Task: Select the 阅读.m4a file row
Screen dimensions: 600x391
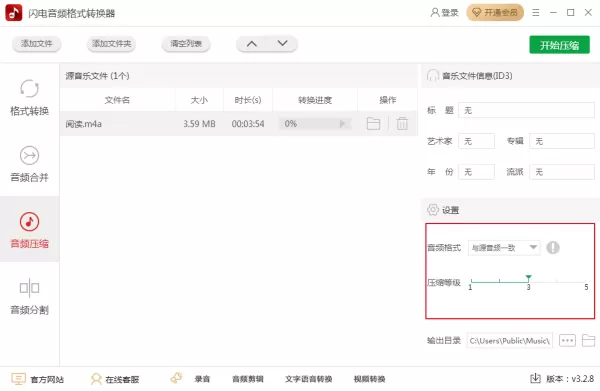Action: point(238,124)
